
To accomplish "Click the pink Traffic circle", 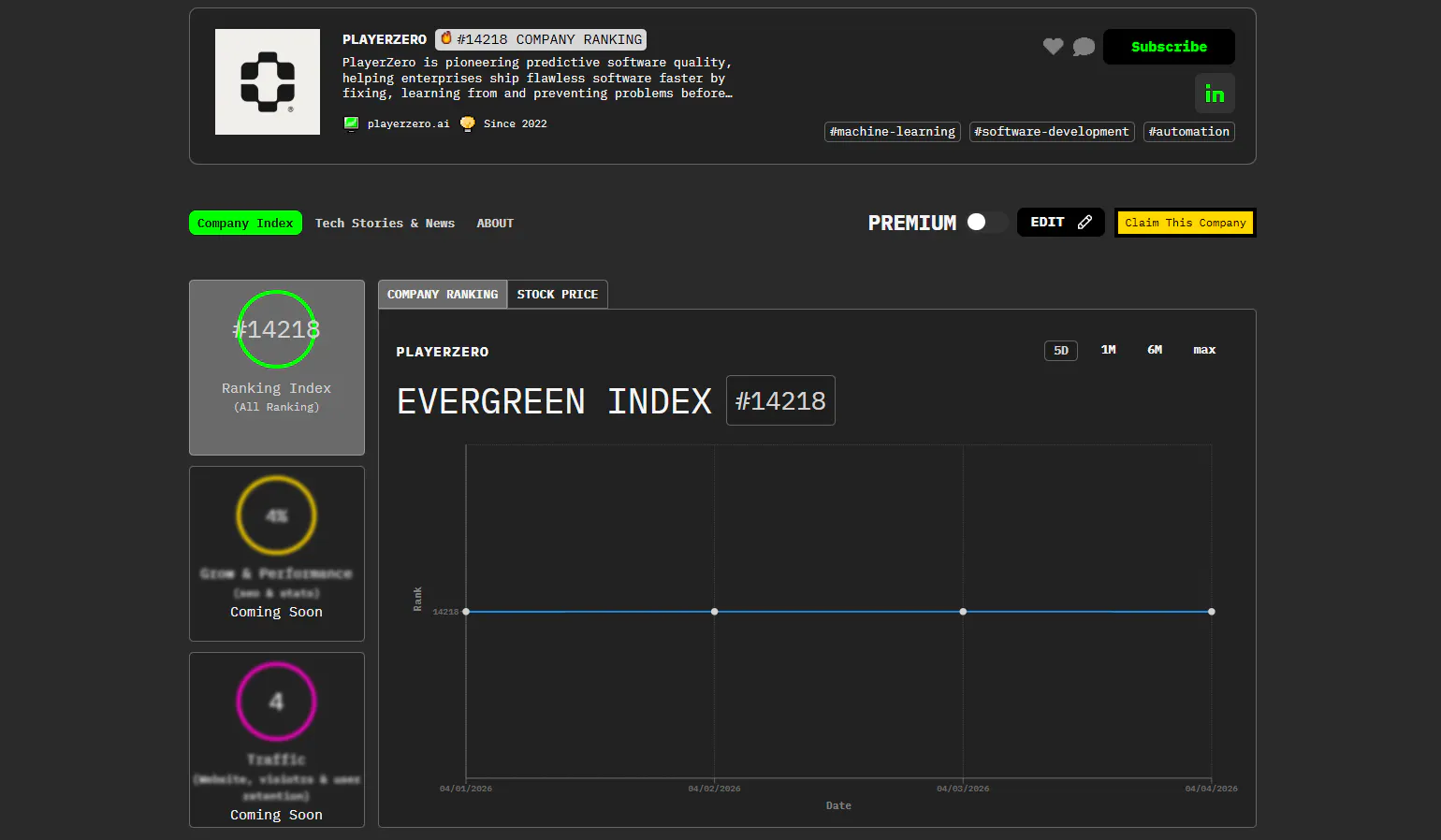I will (276, 702).
